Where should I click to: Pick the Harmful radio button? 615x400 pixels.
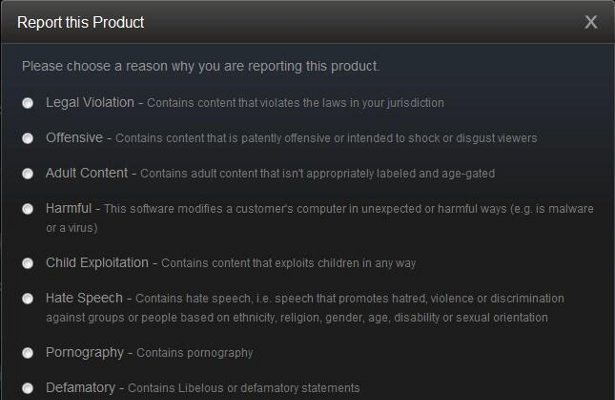tap(28, 209)
